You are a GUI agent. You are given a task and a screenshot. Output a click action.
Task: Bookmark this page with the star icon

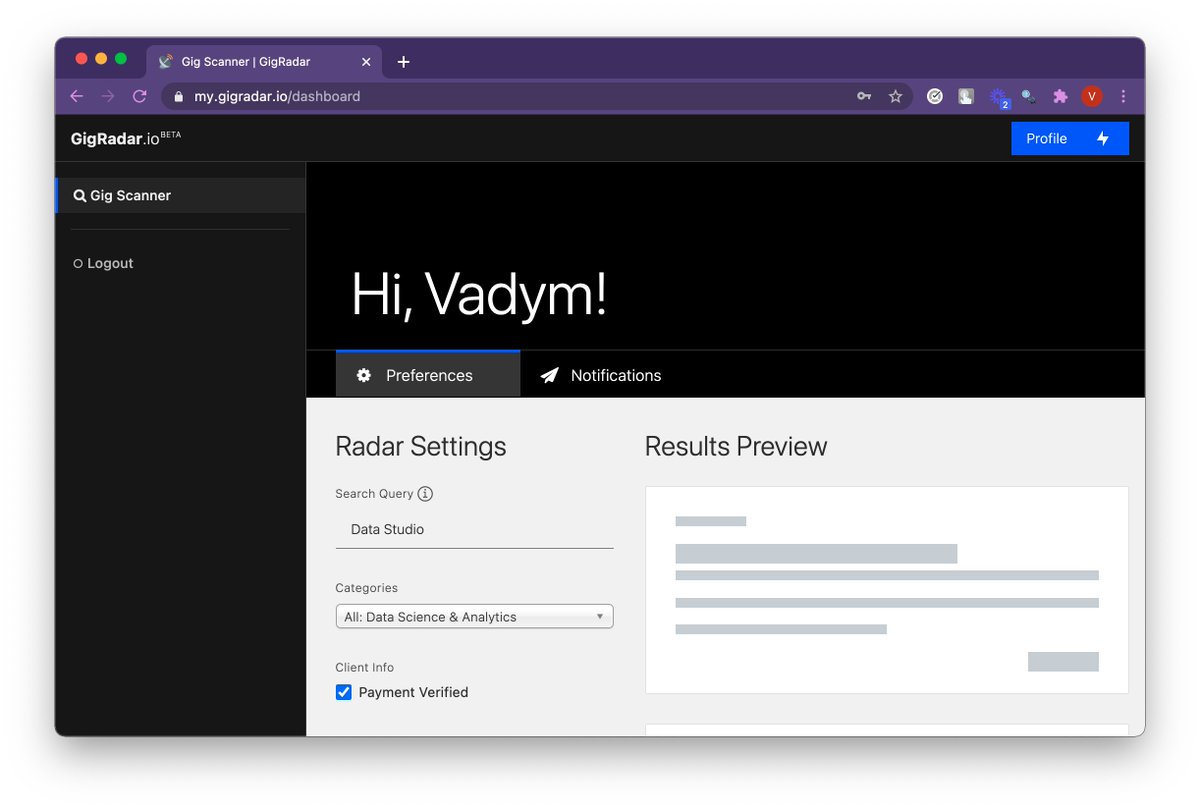pyautogui.click(x=895, y=97)
